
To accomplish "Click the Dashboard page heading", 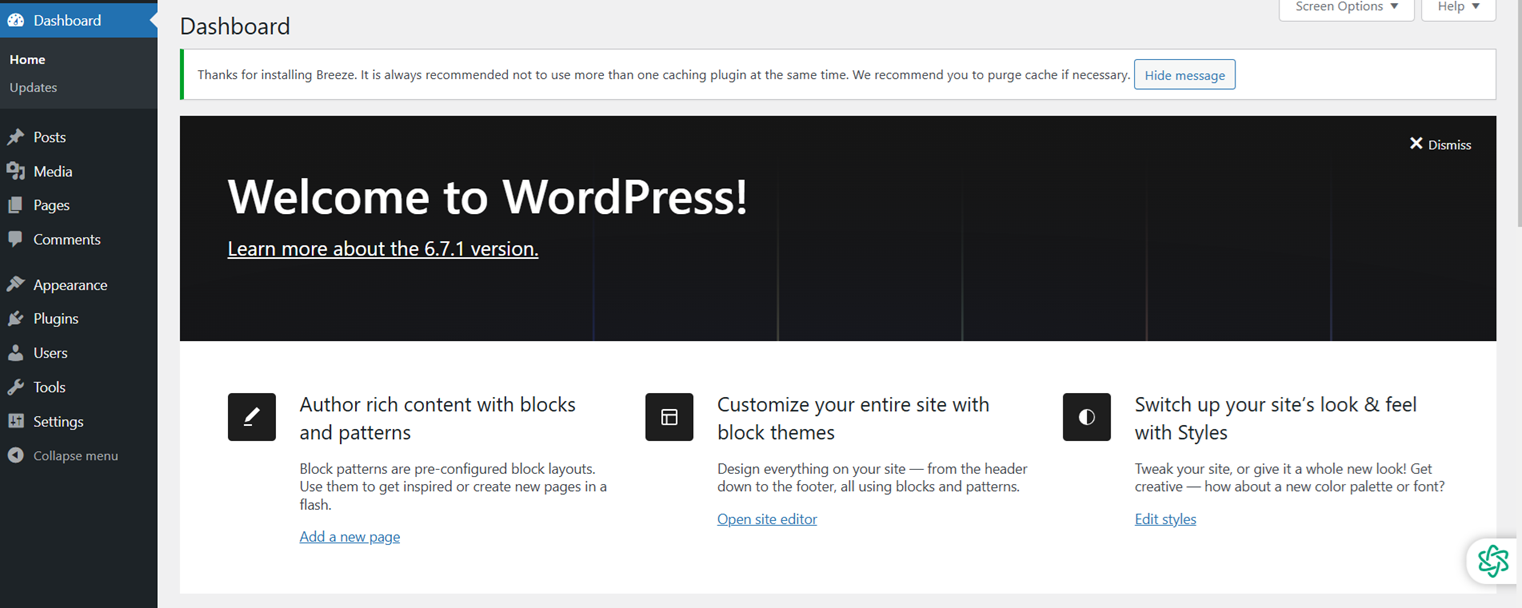I will point(235,26).
